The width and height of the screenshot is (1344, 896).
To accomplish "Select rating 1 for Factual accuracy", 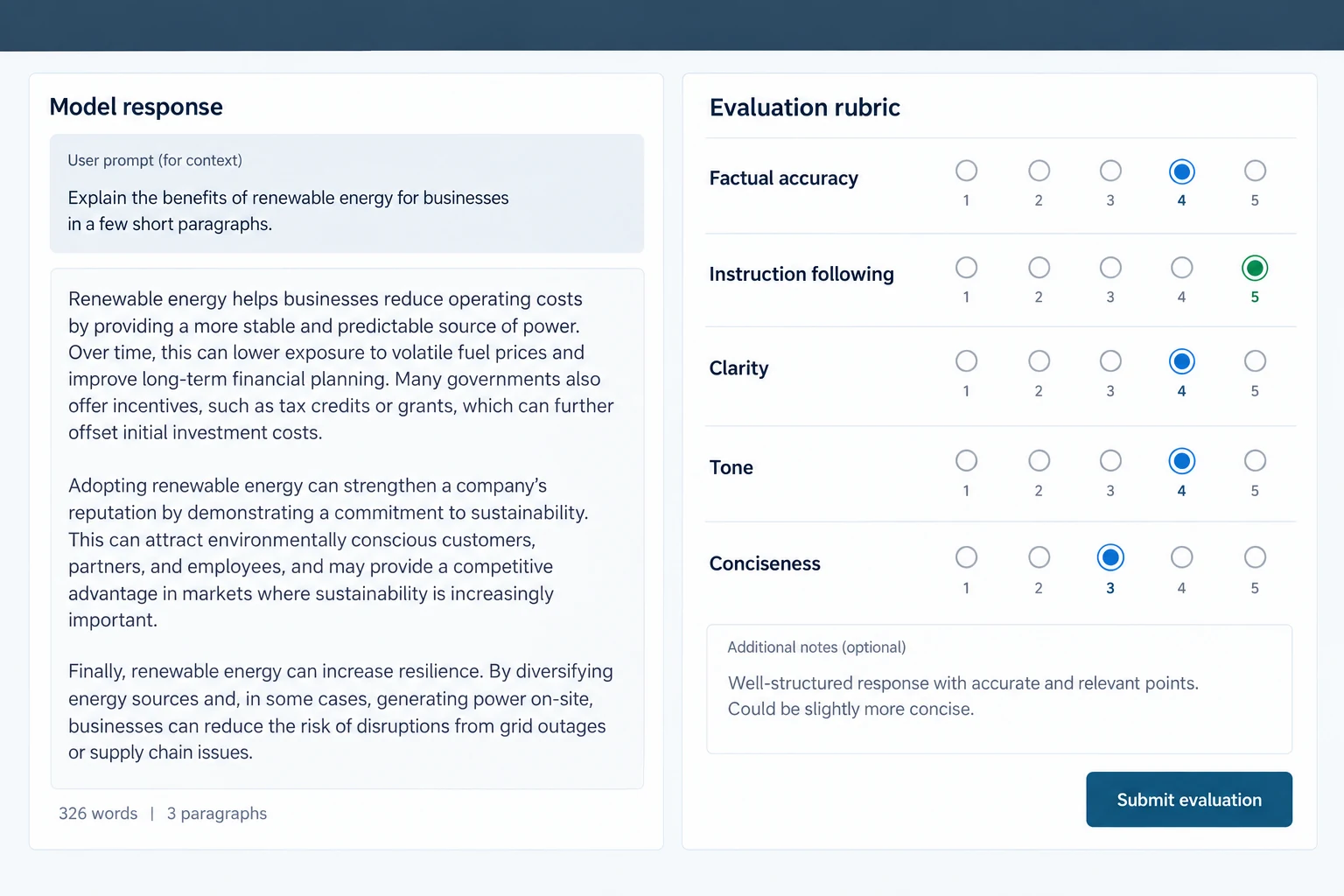I will tap(966, 171).
